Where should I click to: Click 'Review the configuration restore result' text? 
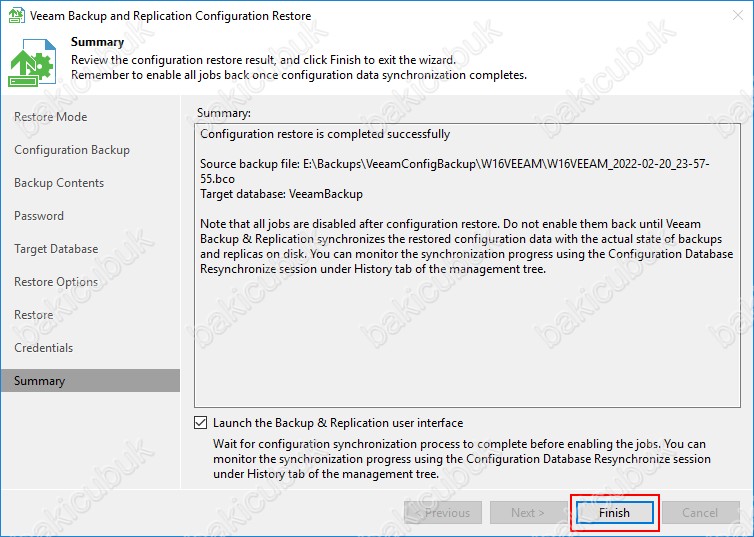point(264,60)
